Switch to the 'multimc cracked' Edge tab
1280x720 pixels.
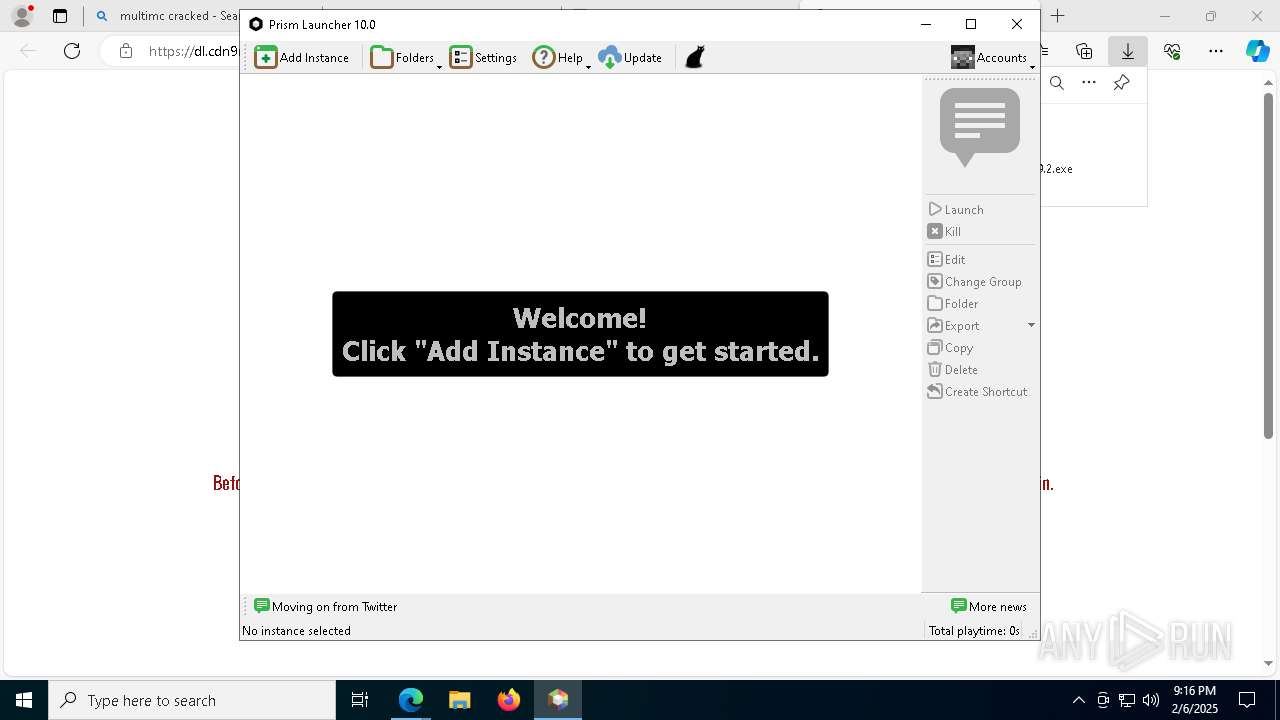pyautogui.click(x=165, y=16)
